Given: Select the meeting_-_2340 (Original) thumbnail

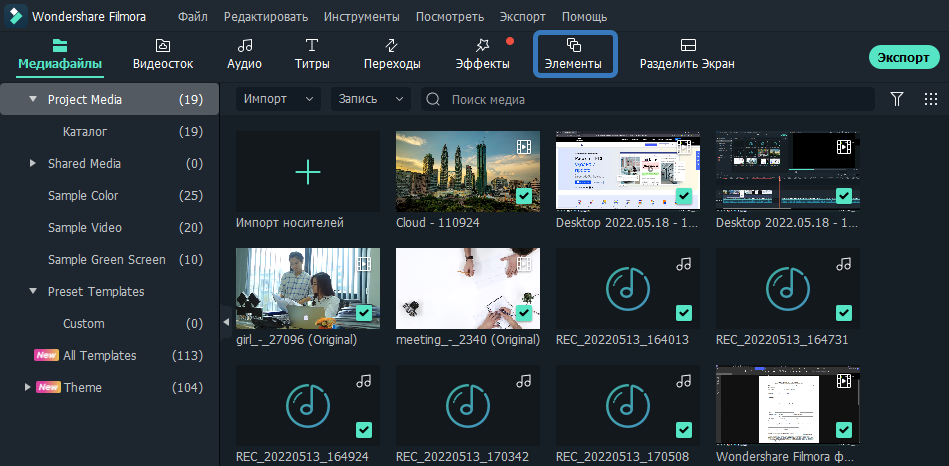Looking at the screenshot, I should [468, 288].
